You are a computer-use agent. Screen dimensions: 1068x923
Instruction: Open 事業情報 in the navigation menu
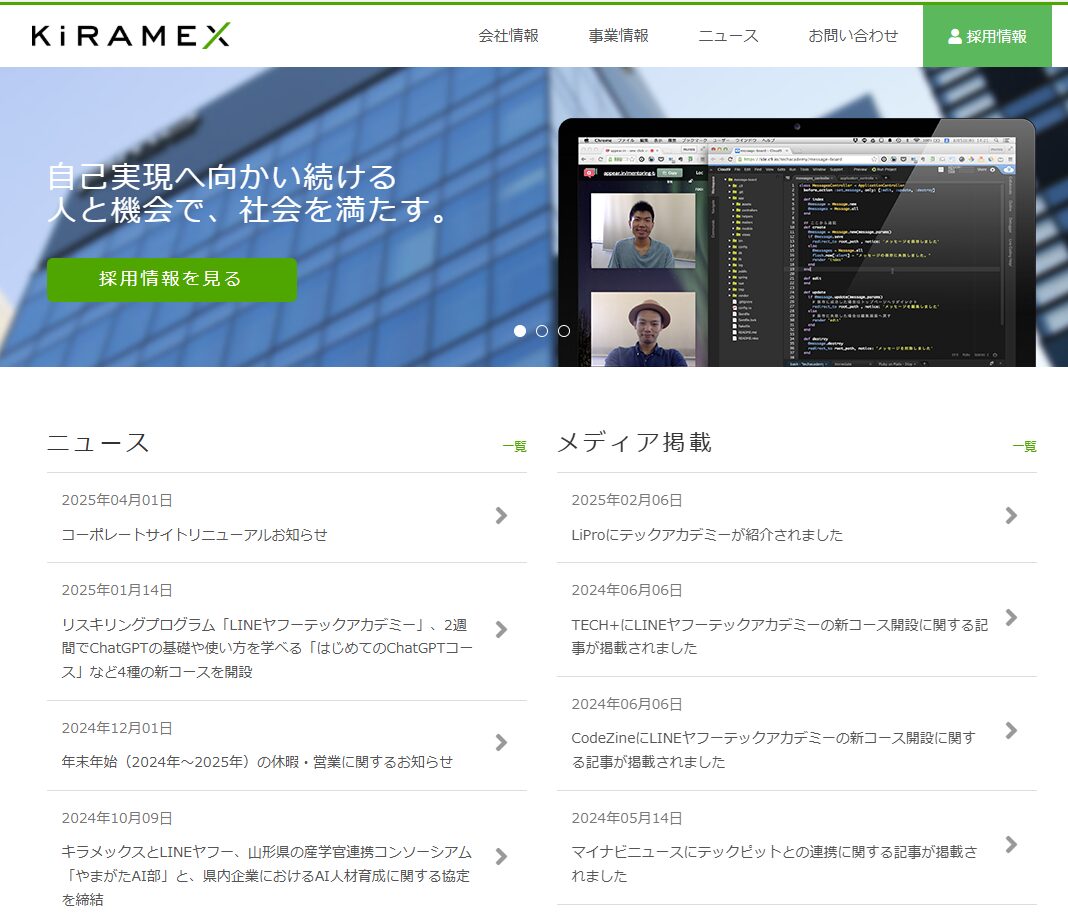[618, 36]
